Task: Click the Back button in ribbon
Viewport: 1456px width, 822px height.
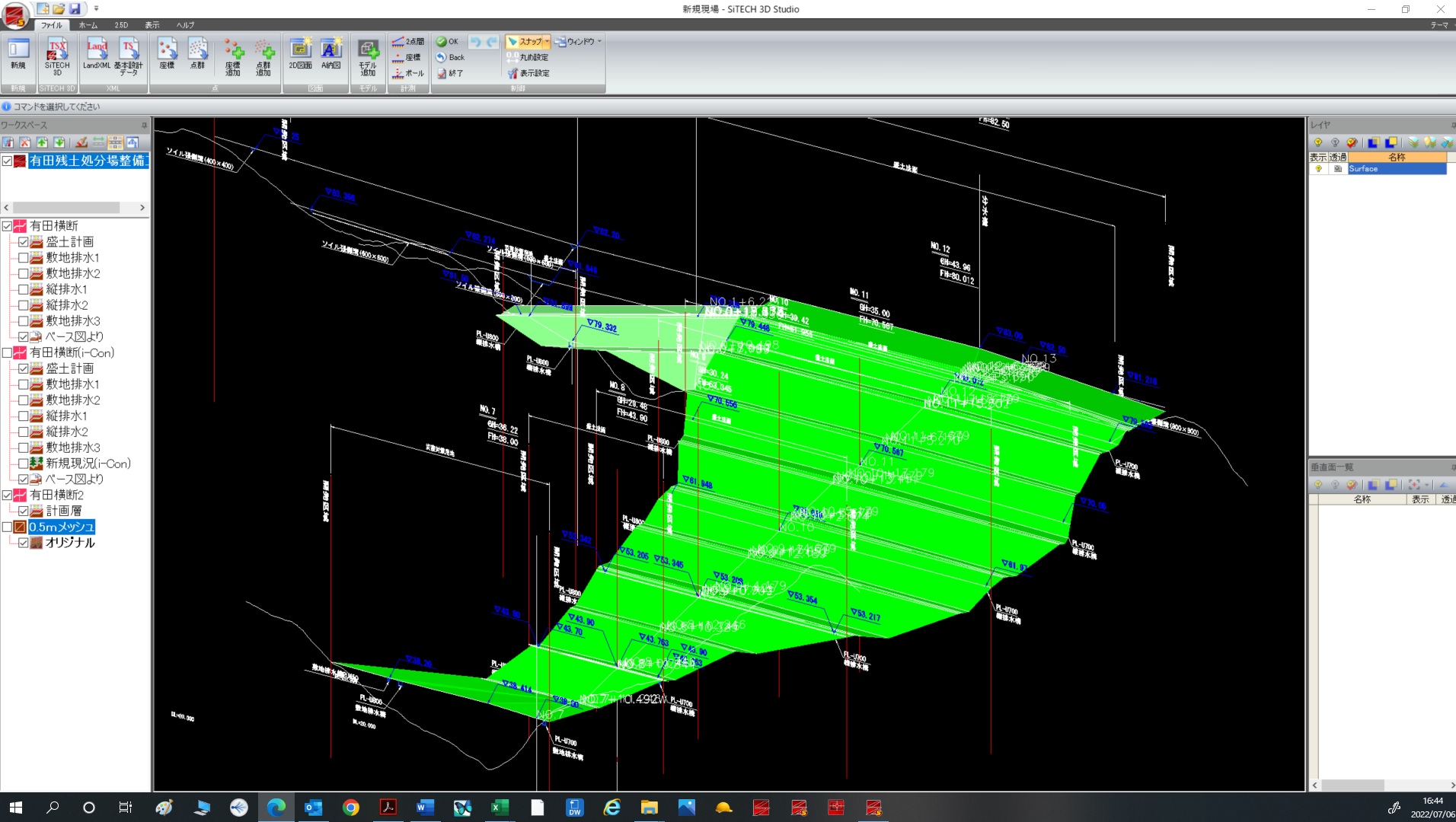Action: tap(450, 57)
